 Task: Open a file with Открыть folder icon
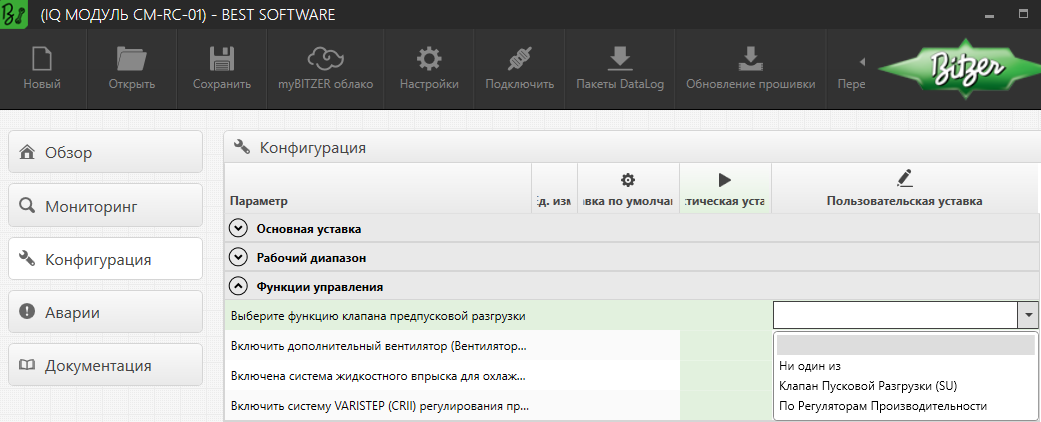[131, 59]
